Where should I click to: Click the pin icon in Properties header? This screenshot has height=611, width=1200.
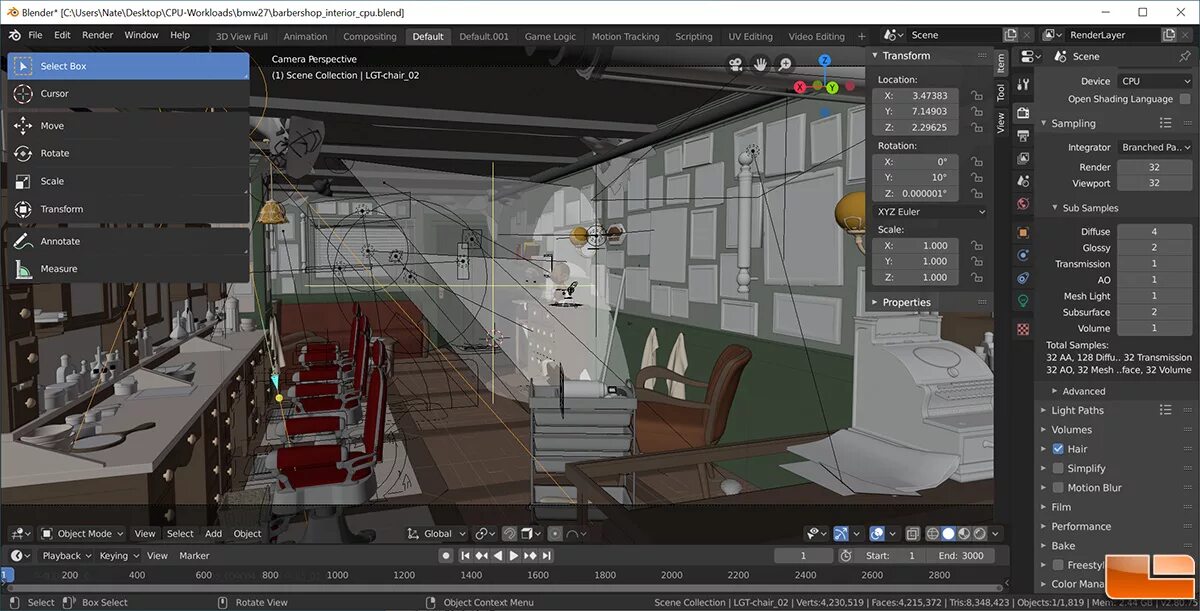pos(1186,57)
